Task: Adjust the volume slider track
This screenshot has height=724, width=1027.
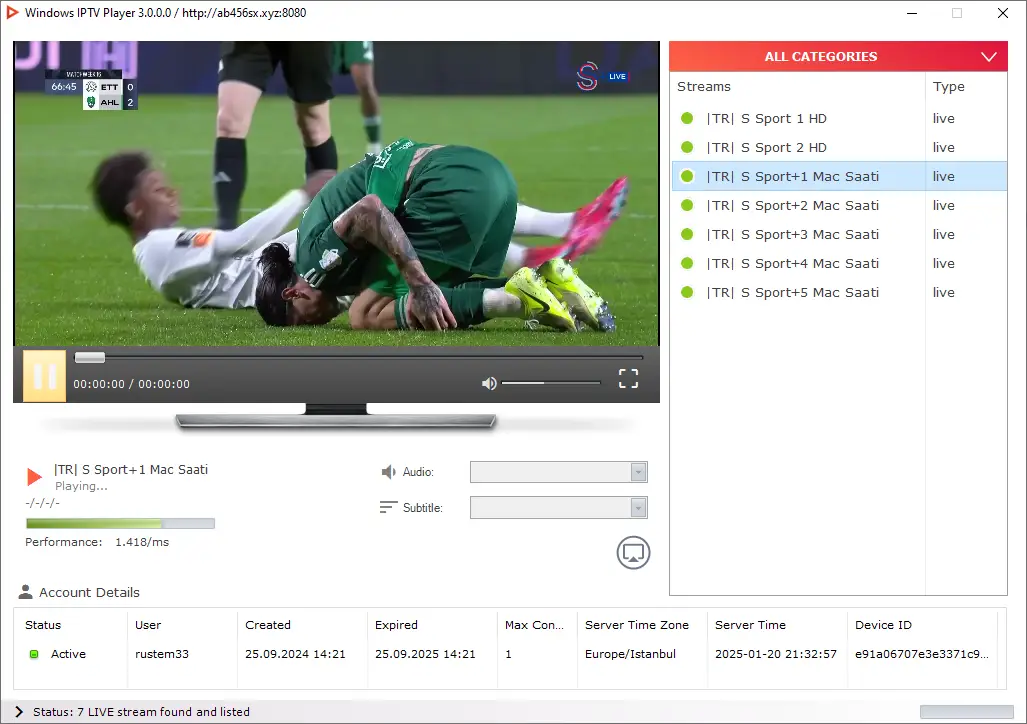Action: pos(551,383)
